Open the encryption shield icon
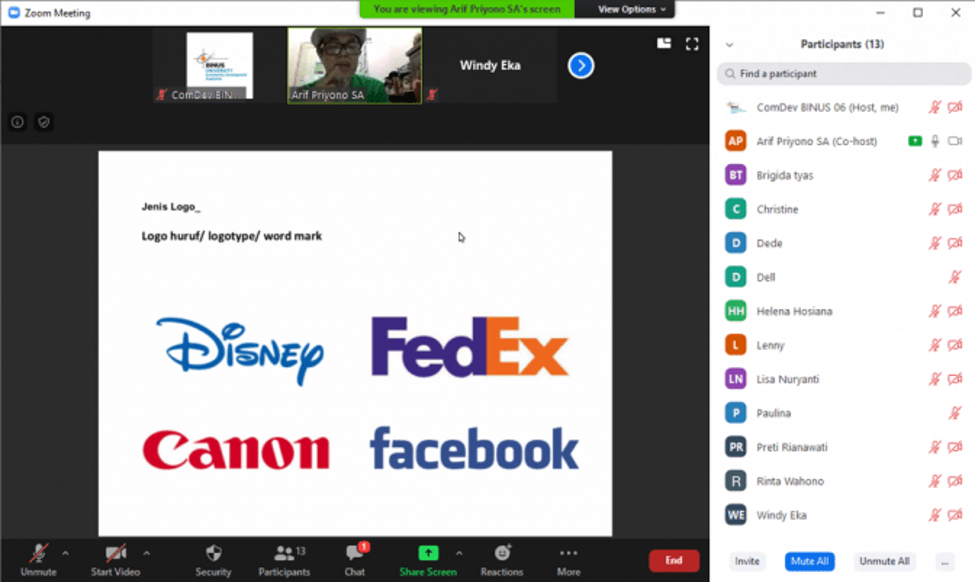Viewport: 977px width, 583px height. coord(44,122)
